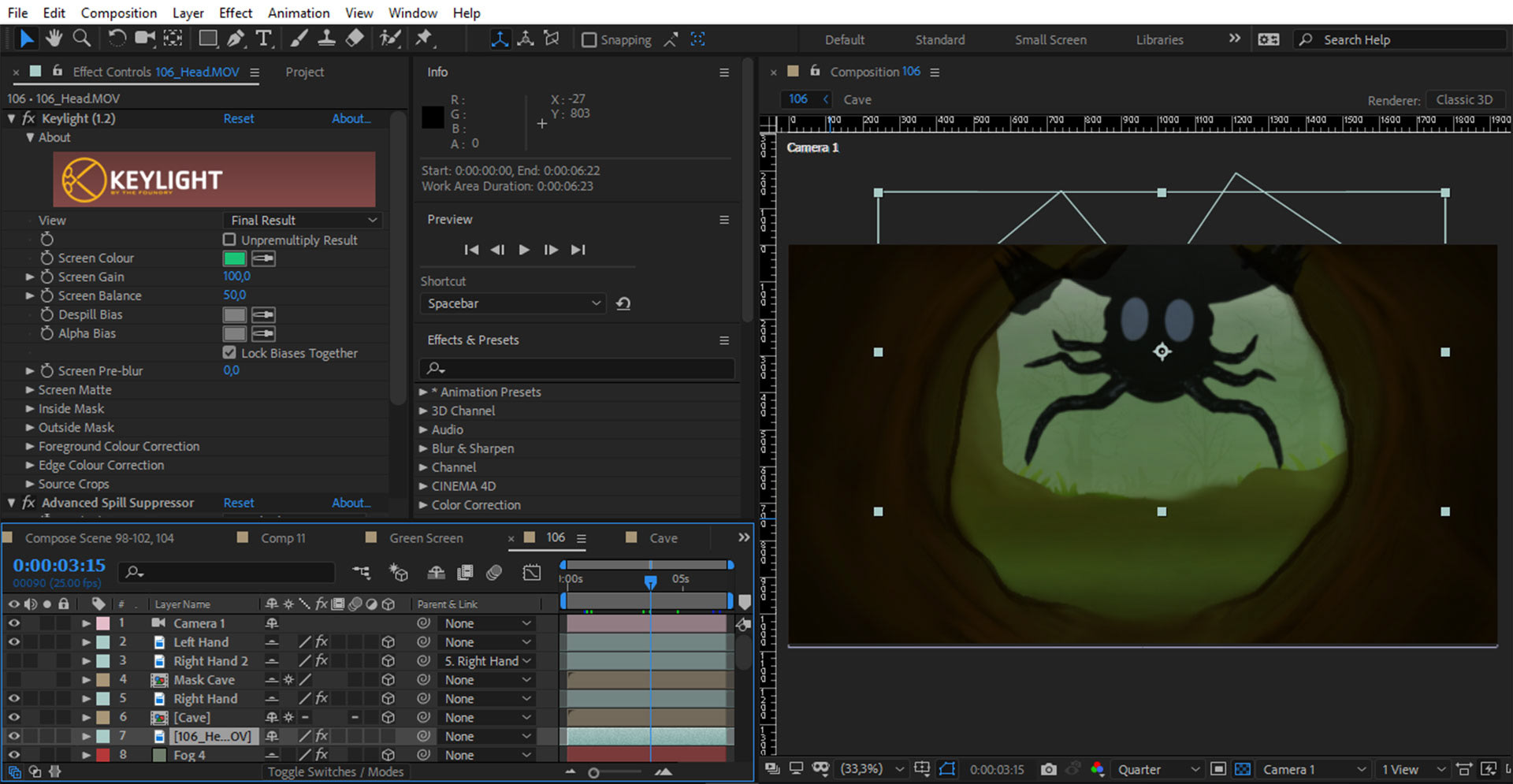Screen dimensions: 1513x784
Task: Click Toggle Switches / Modes button
Action: tap(336, 772)
